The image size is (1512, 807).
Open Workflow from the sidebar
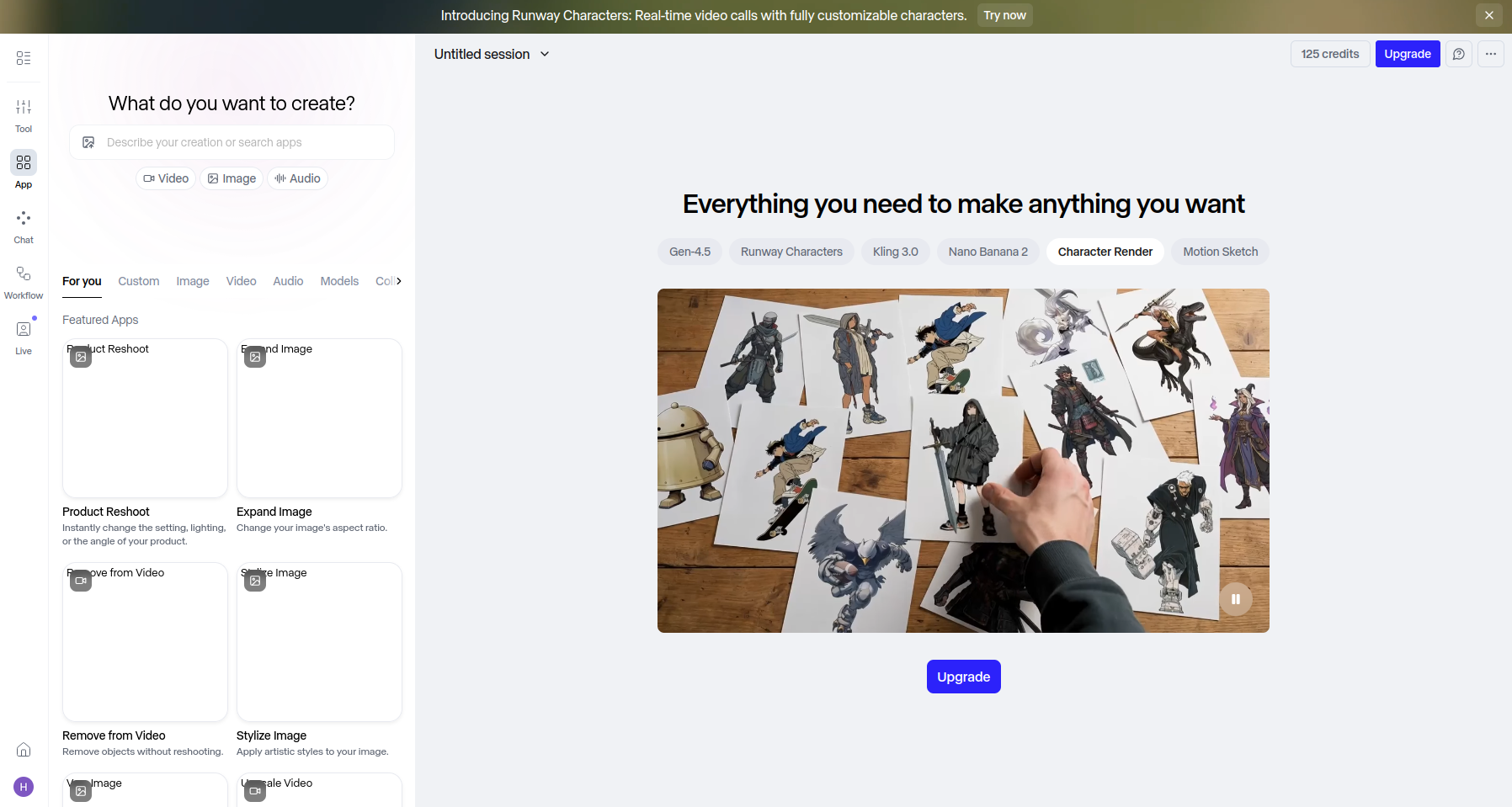click(x=24, y=281)
